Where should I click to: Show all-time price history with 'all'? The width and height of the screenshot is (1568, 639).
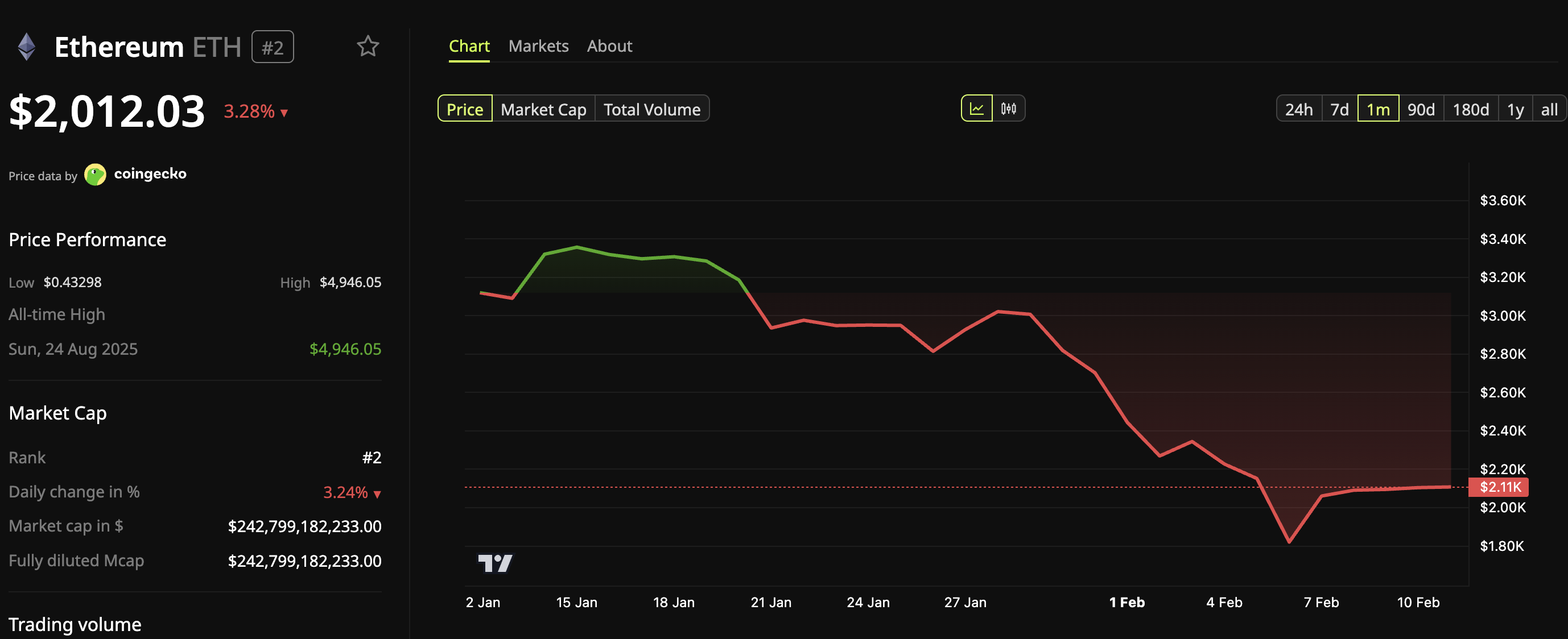click(x=1549, y=109)
